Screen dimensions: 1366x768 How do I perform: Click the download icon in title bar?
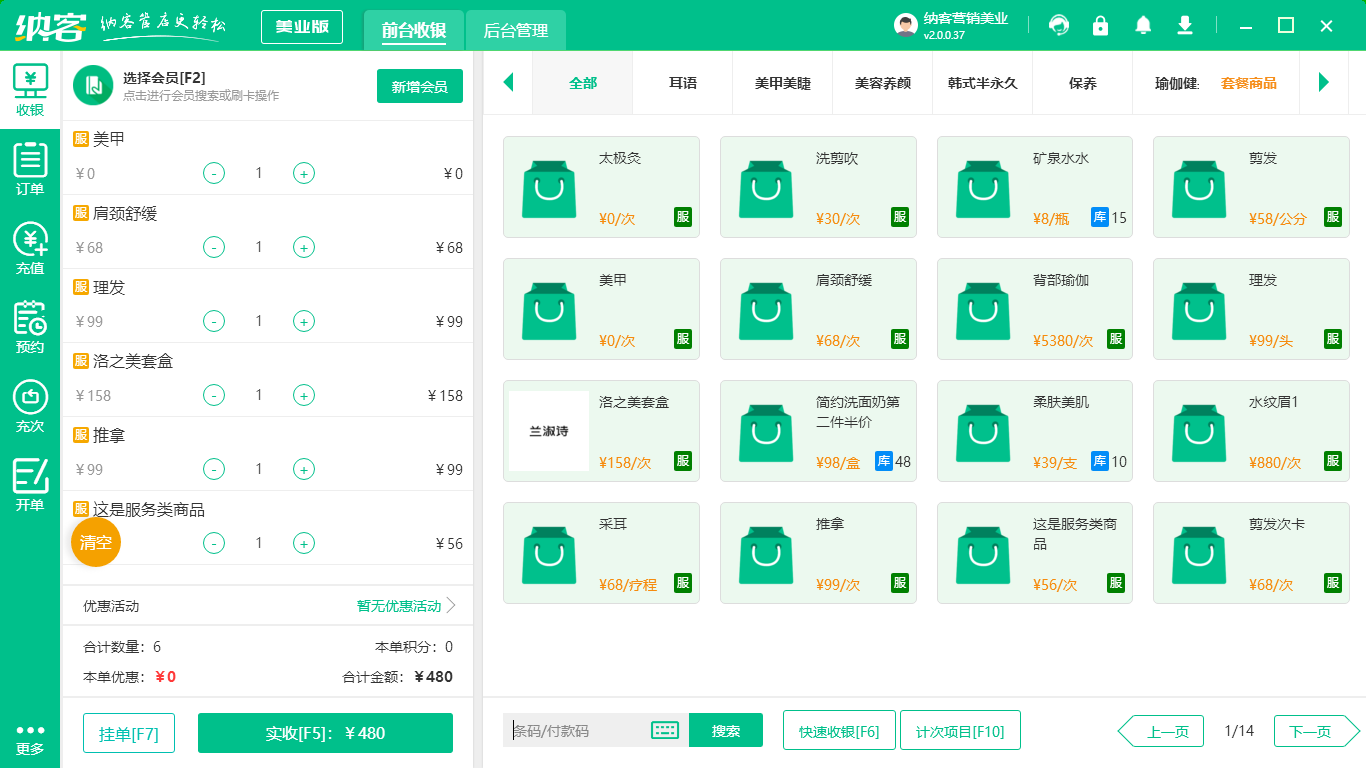[x=1185, y=25]
